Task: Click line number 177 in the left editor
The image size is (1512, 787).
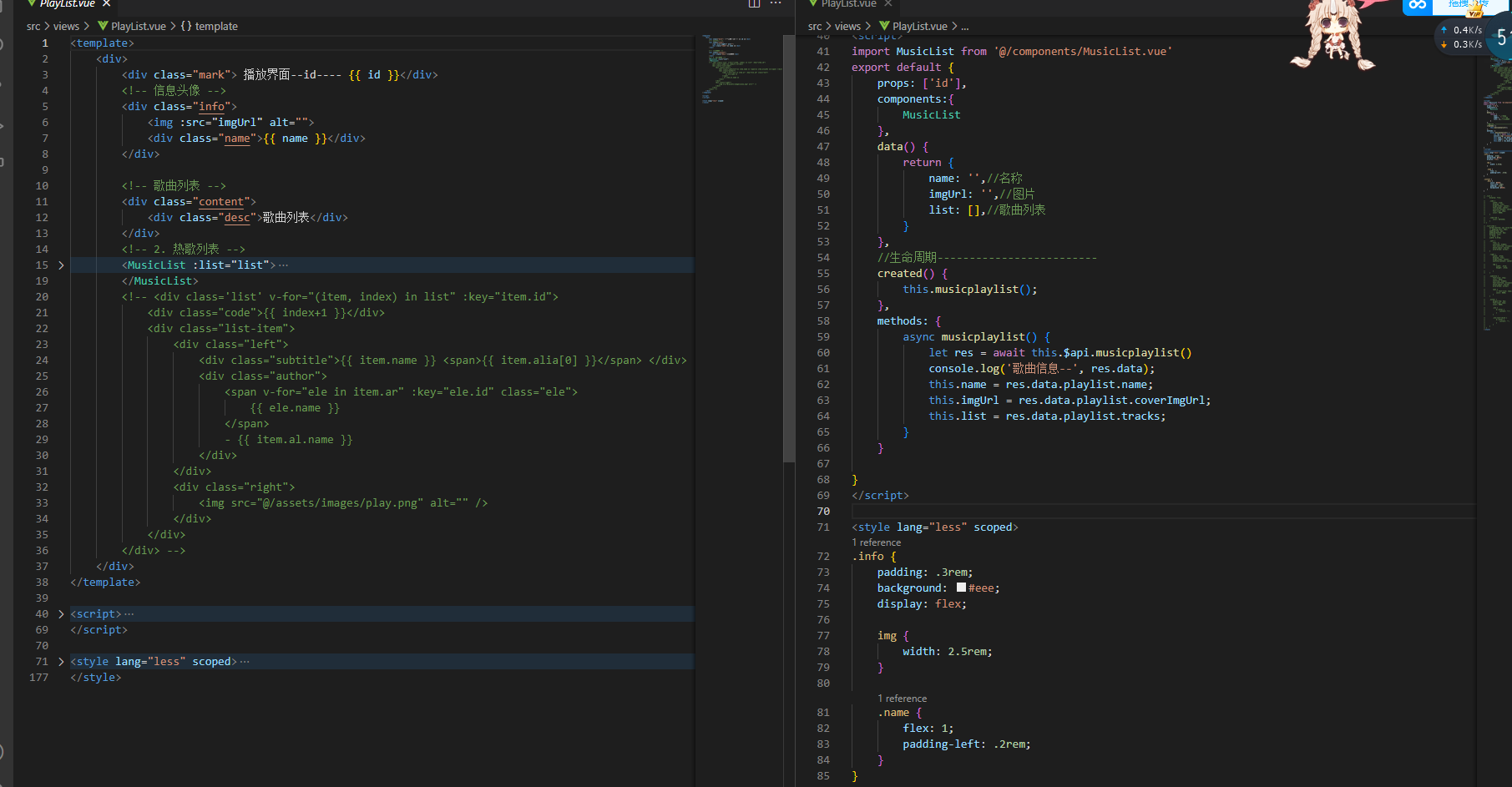Action: [x=38, y=678]
